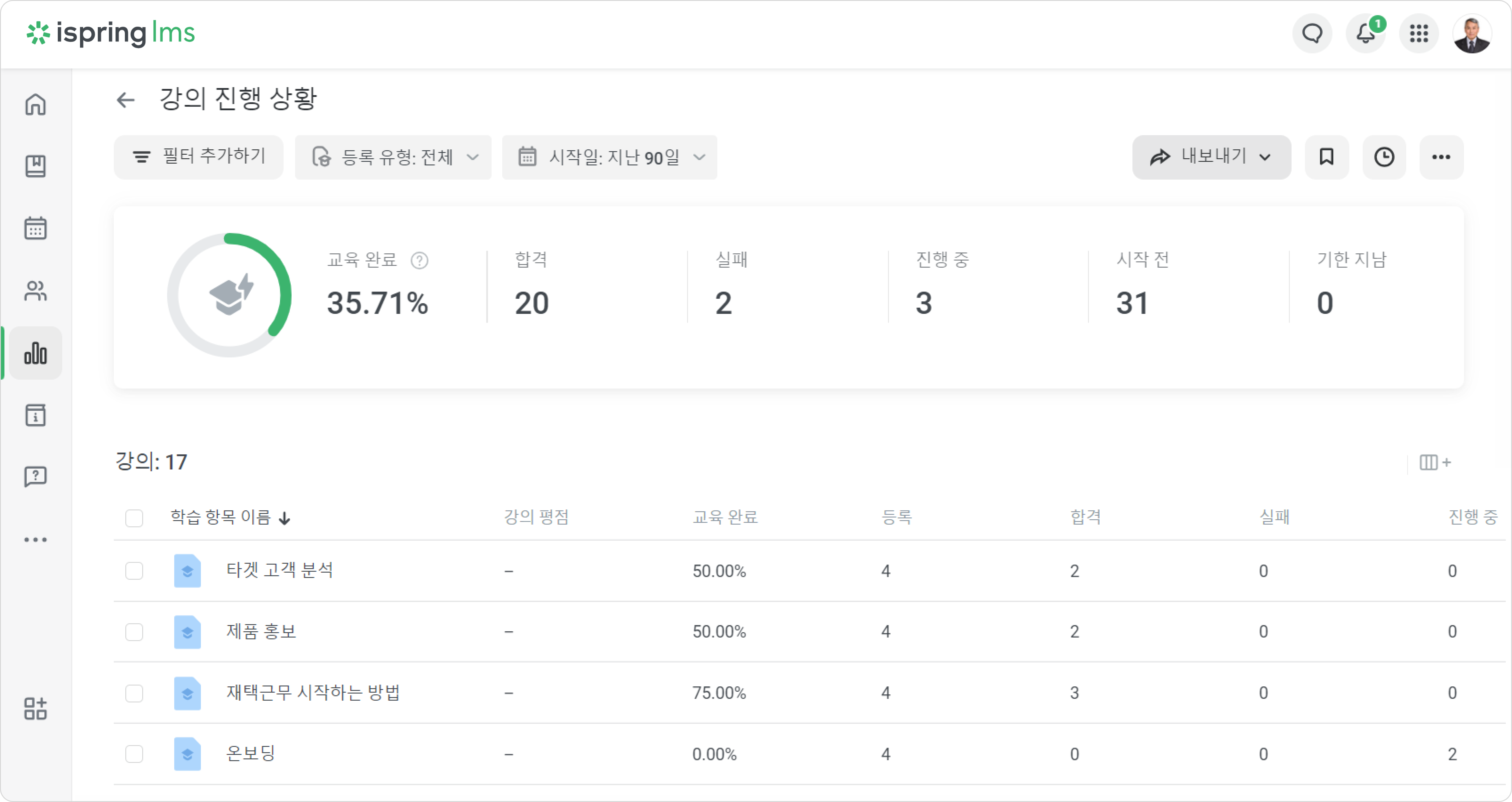This screenshot has width=1512, height=802.
Task: Sort by 진행 중 column header
Action: [x=1473, y=517]
